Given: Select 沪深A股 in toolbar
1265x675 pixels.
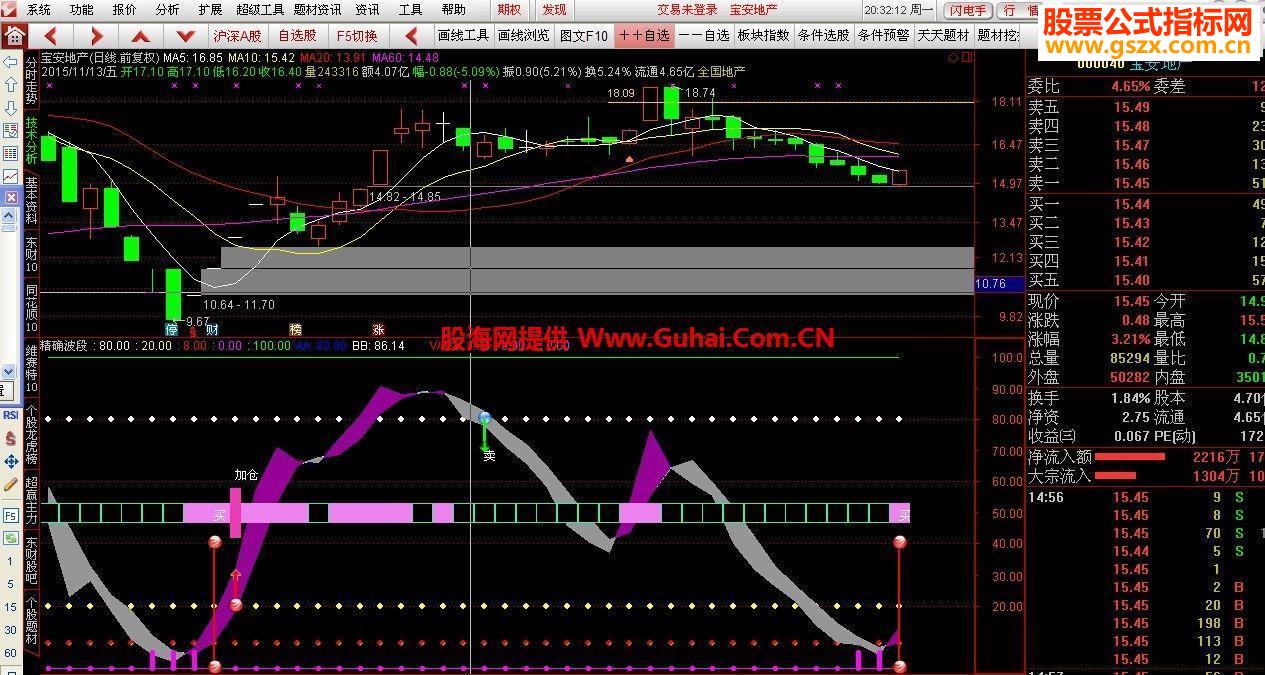Looking at the screenshot, I should (237, 35).
